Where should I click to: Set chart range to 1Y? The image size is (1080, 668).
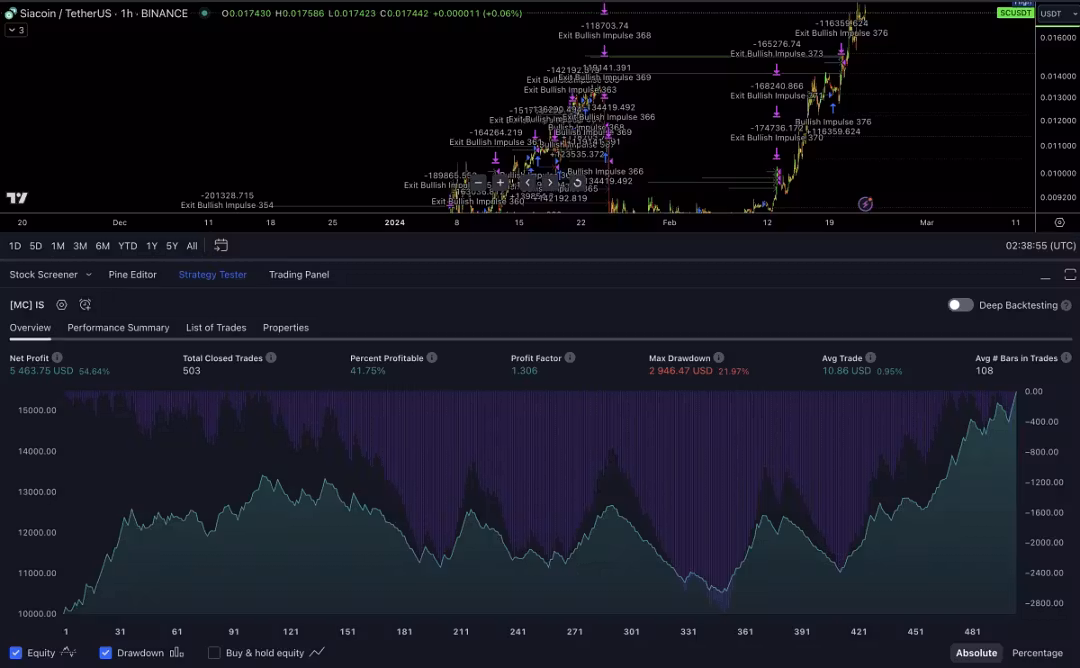coord(152,245)
